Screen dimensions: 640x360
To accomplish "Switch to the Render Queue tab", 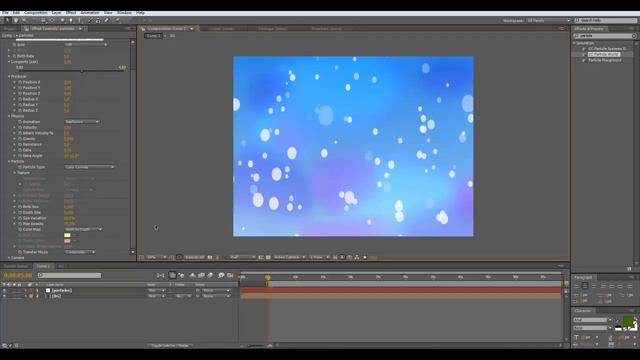I will pyautogui.click(x=16, y=266).
